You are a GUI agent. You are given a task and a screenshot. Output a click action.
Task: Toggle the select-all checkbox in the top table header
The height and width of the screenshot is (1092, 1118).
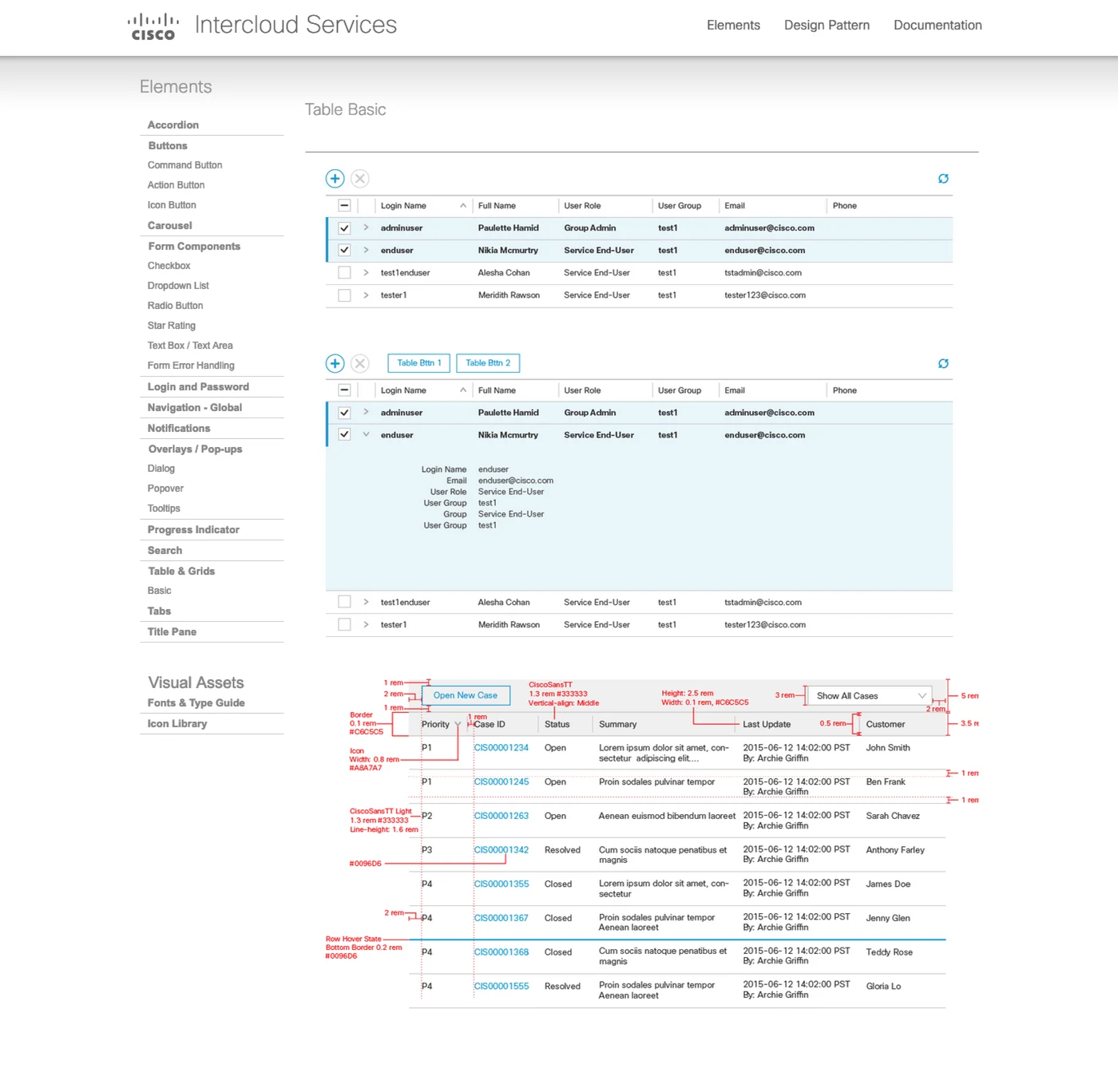click(x=344, y=206)
